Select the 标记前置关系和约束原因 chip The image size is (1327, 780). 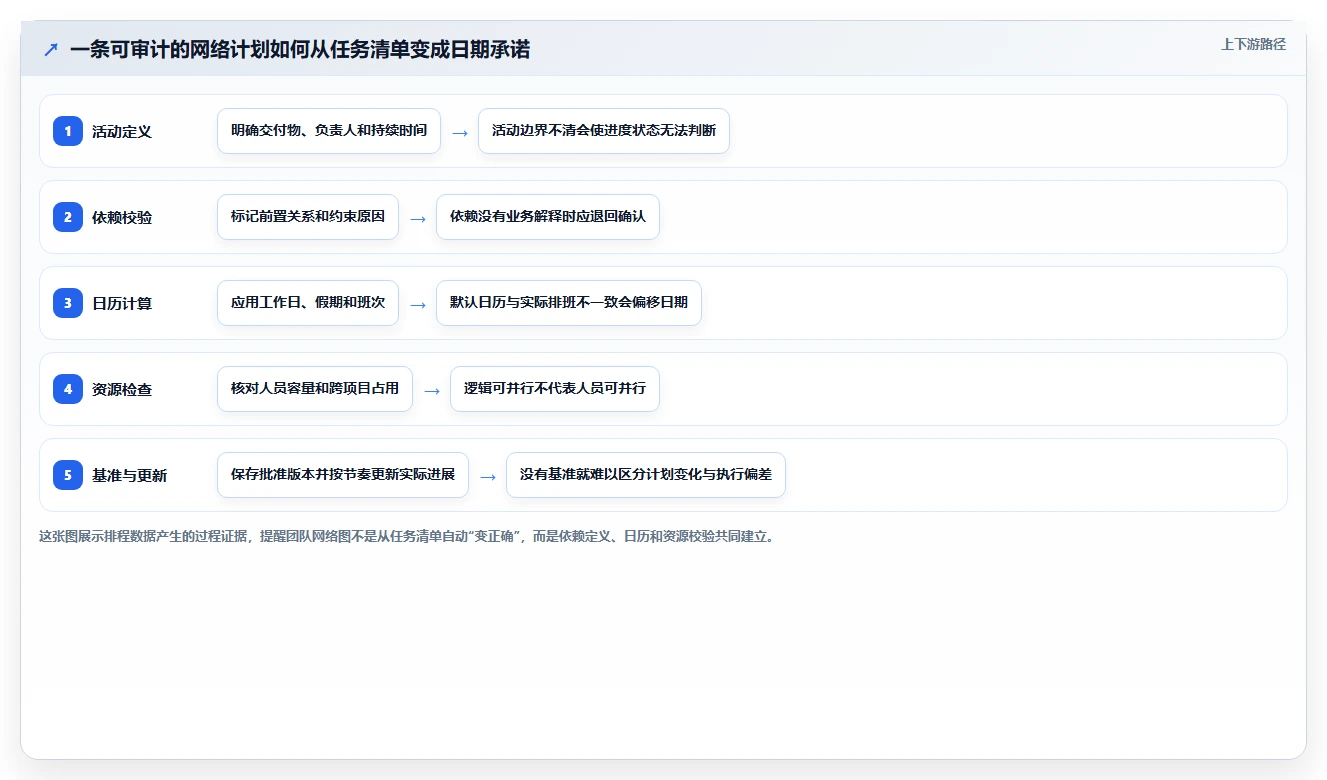[x=308, y=217]
